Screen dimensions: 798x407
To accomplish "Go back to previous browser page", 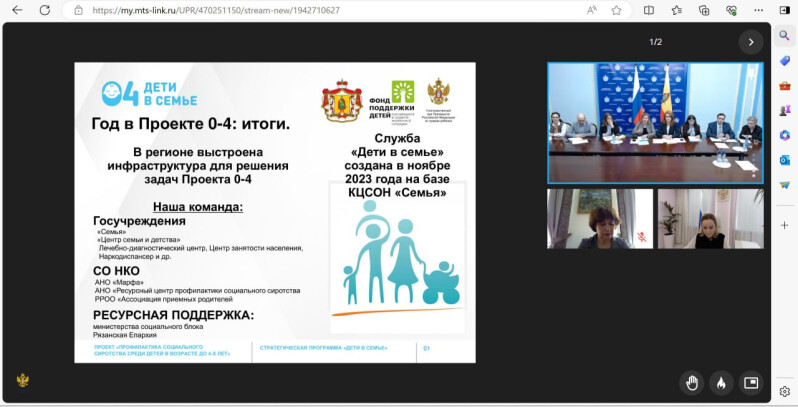I will tap(19, 11).
